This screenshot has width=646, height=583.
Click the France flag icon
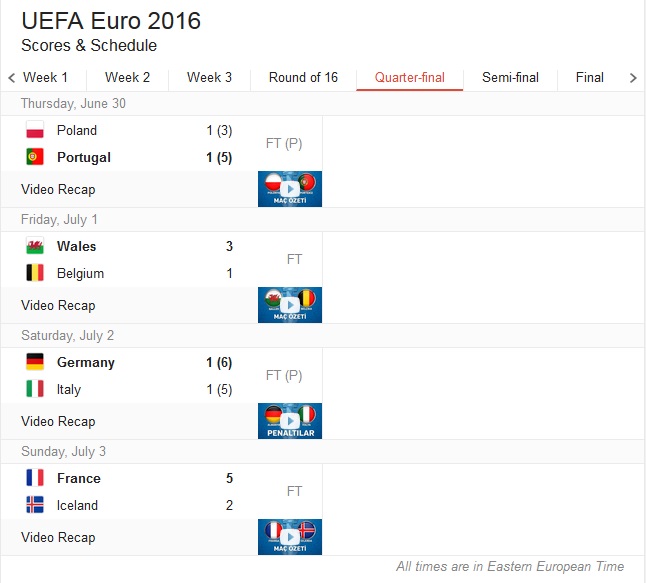click(35, 478)
